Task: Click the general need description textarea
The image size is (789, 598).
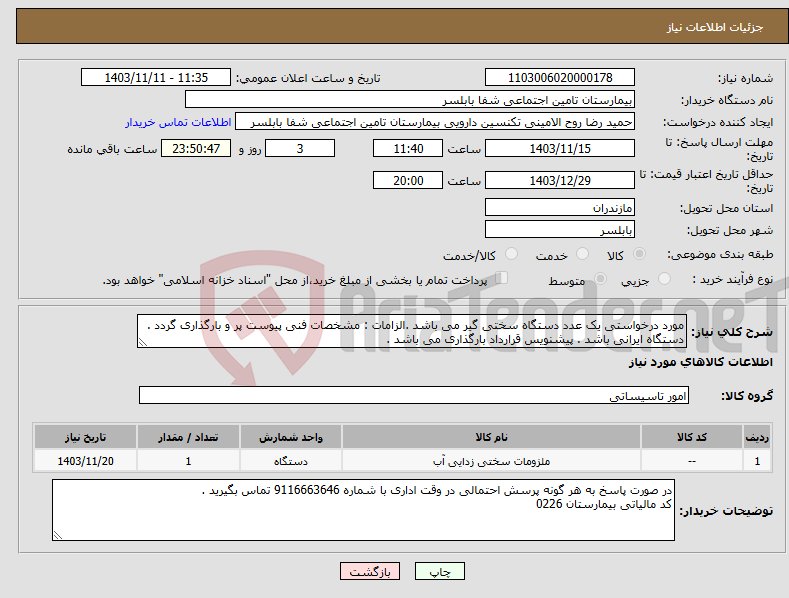Action: click(x=412, y=331)
